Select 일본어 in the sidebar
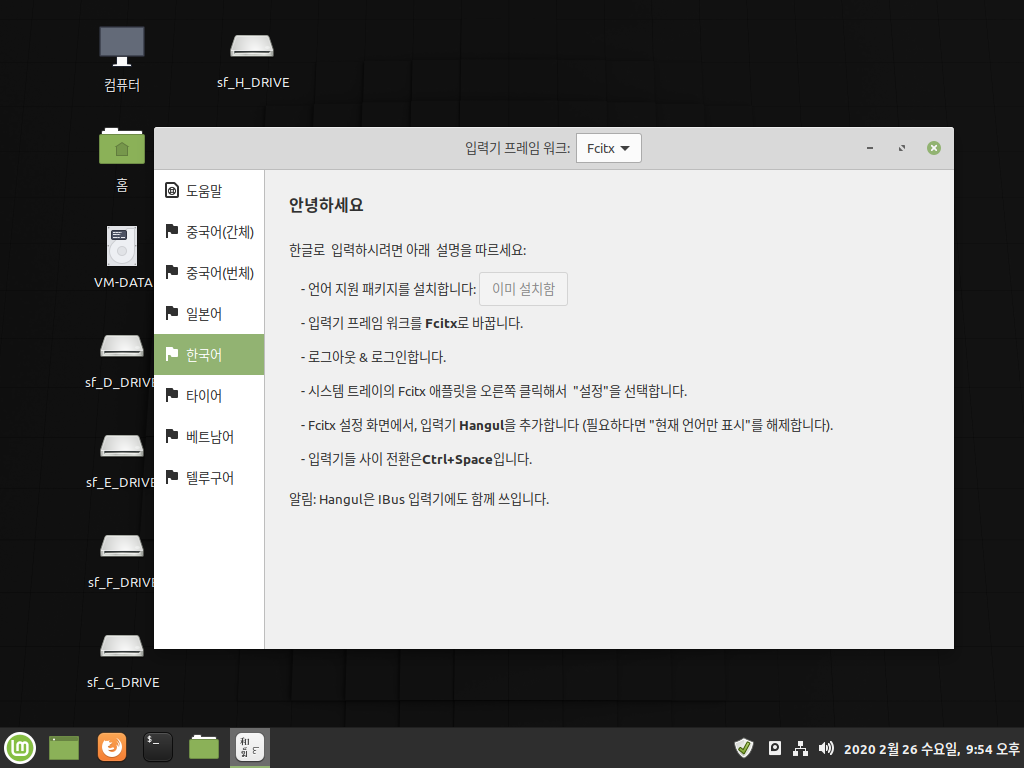Screen dimensions: 1024x768 (209, 314)
